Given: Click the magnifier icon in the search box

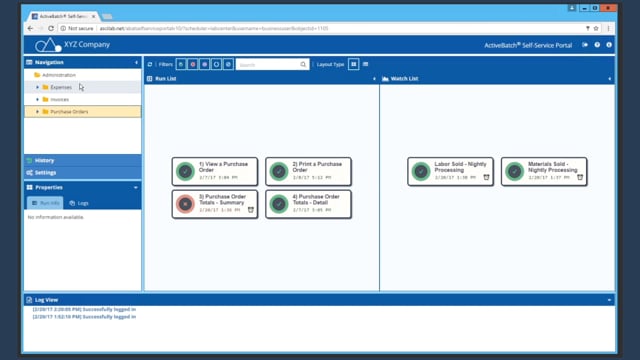Looking at the screenshot, I should click(303, 64).
